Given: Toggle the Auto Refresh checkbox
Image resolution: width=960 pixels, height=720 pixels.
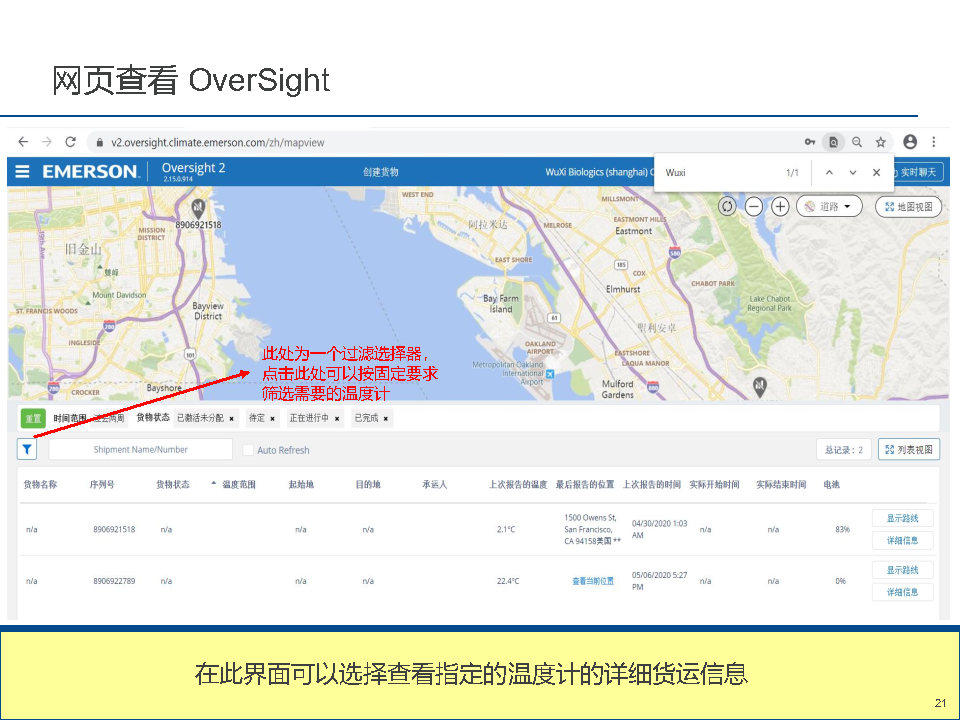Looking at the screenshot, I should tap(248, 450).
